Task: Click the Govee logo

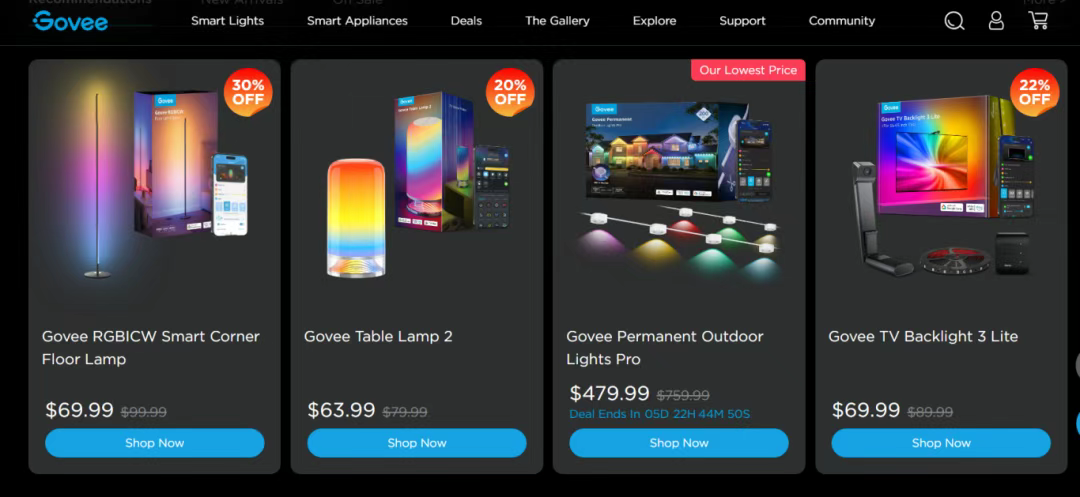Action: (x=70, y=21)
